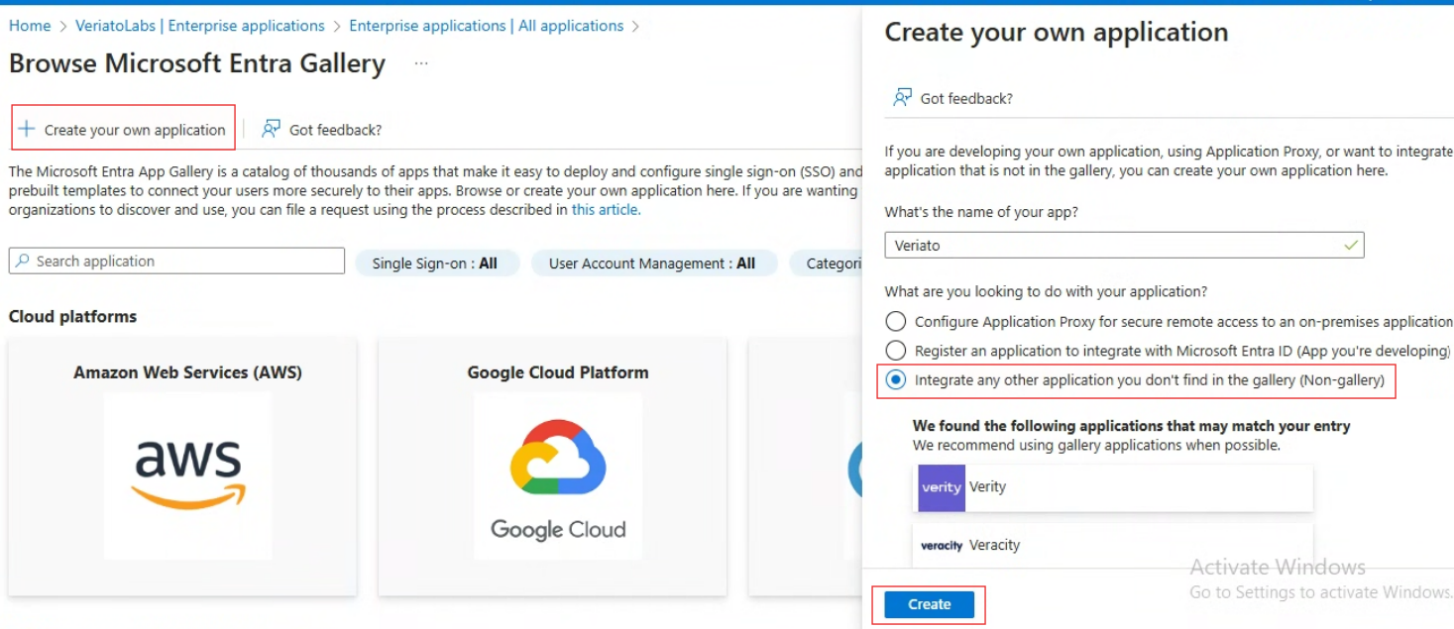Open the Categories filter pill
1454x629 pixels.
pos(826,264)
